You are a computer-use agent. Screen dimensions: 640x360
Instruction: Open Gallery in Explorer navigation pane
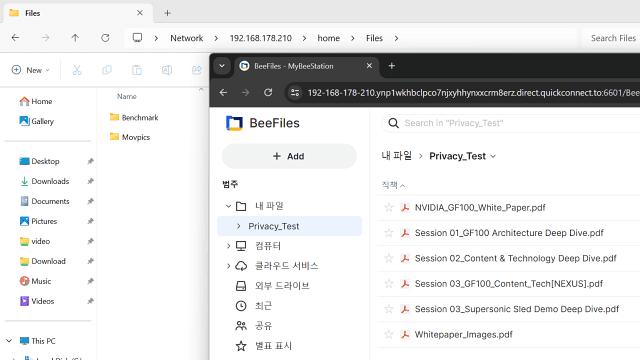pyautogui.click(x=37, y=121)
